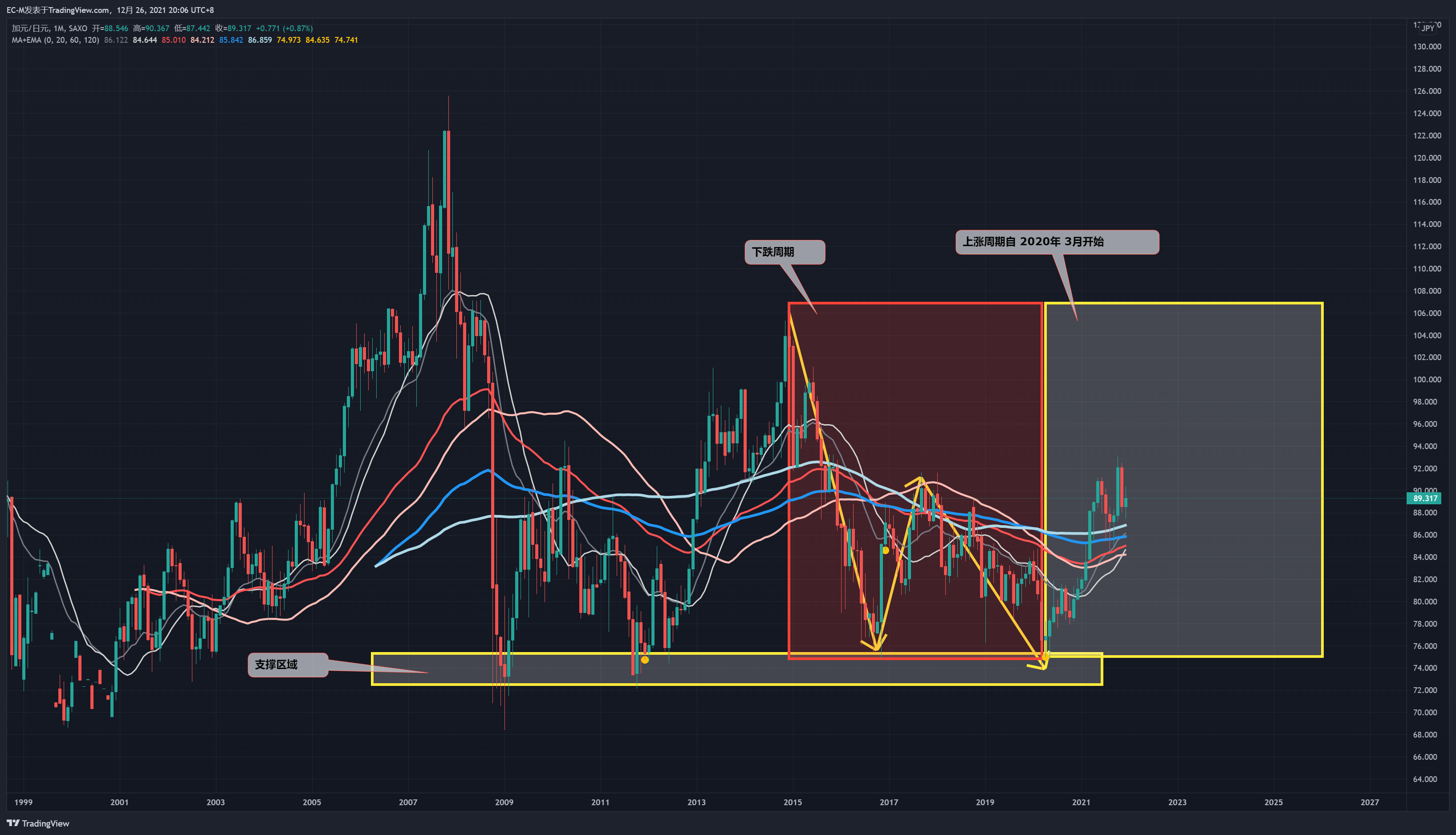Image resolution: width=1456 pixels, height=835 pixels.
Task: Click the 2021 label on time axis
Action: click(x=1082, y=803)
